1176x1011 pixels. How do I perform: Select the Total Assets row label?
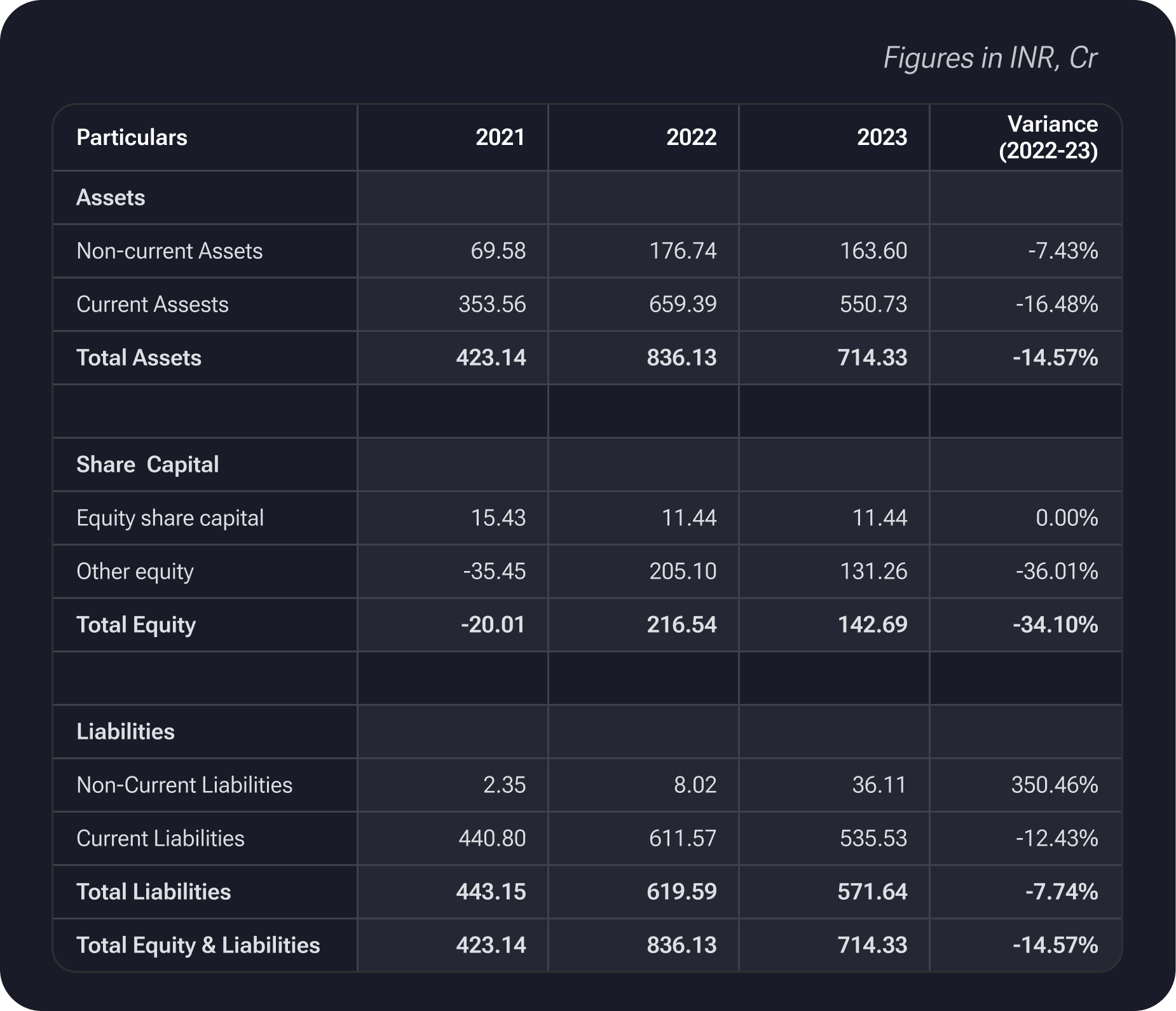(x=139, y=358)
